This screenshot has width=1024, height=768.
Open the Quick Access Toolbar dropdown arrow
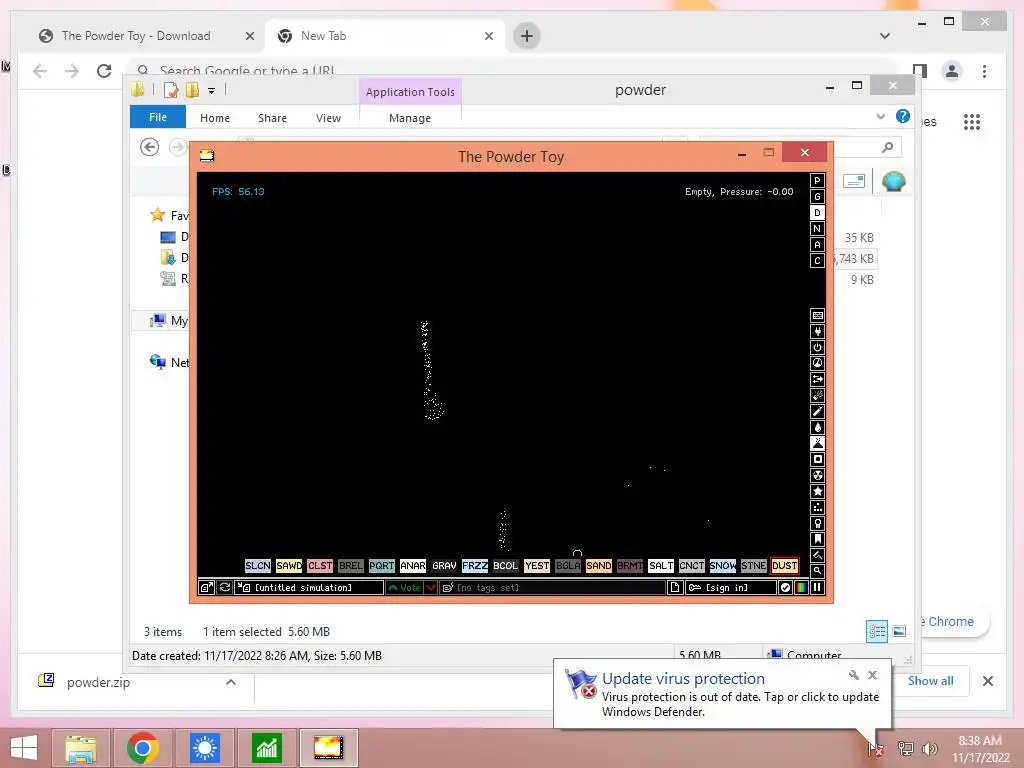pyautogui.click(x=212, y=91)
